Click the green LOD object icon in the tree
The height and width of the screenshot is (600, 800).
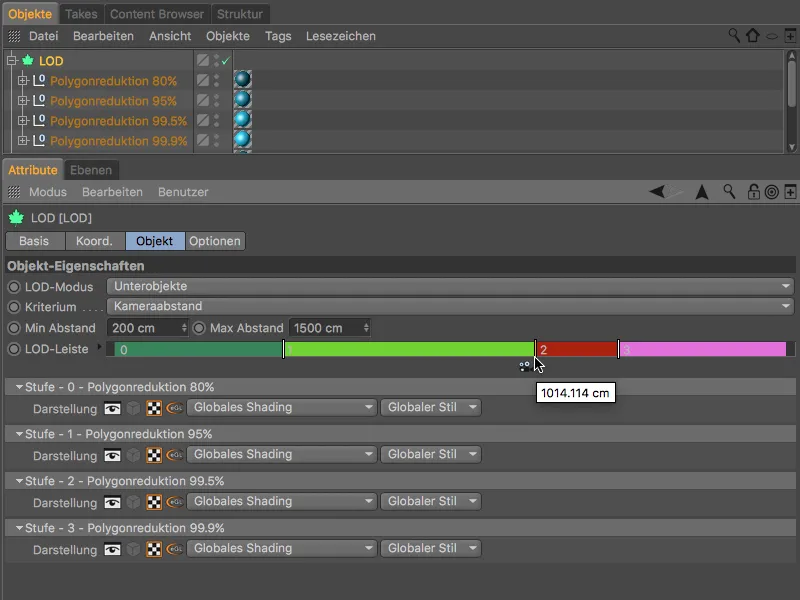pos(28,61)
